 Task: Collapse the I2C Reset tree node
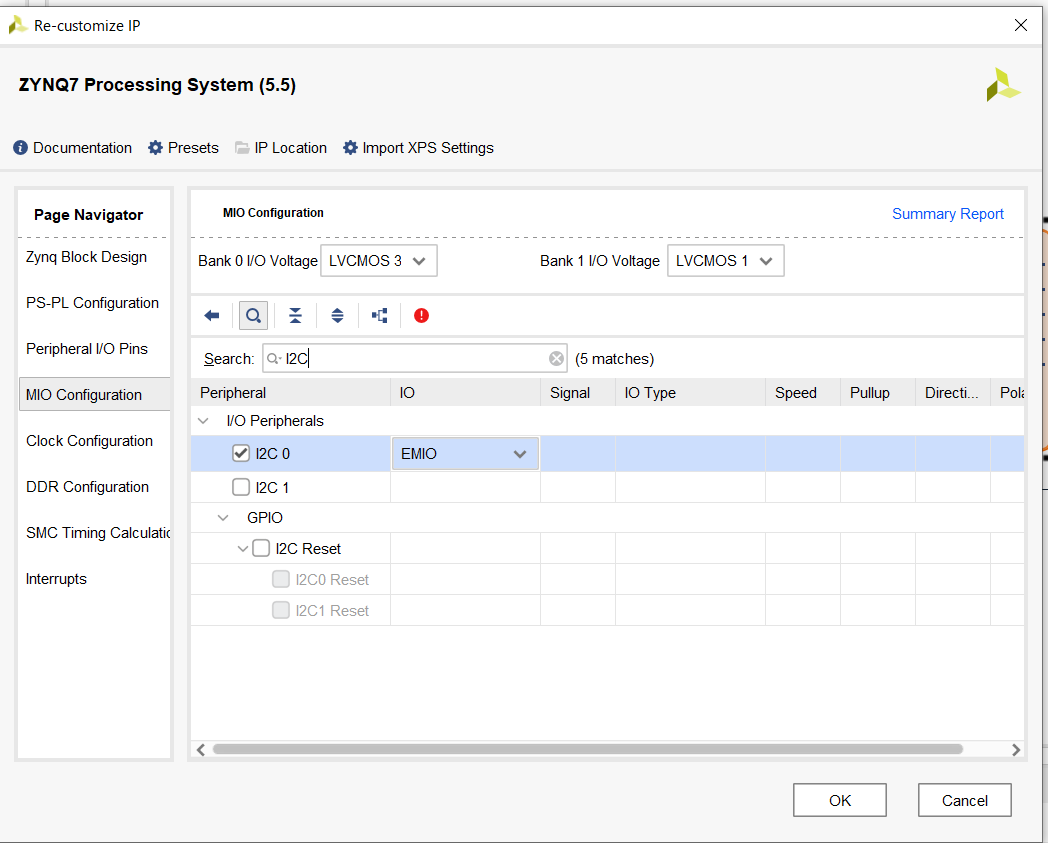243,548
